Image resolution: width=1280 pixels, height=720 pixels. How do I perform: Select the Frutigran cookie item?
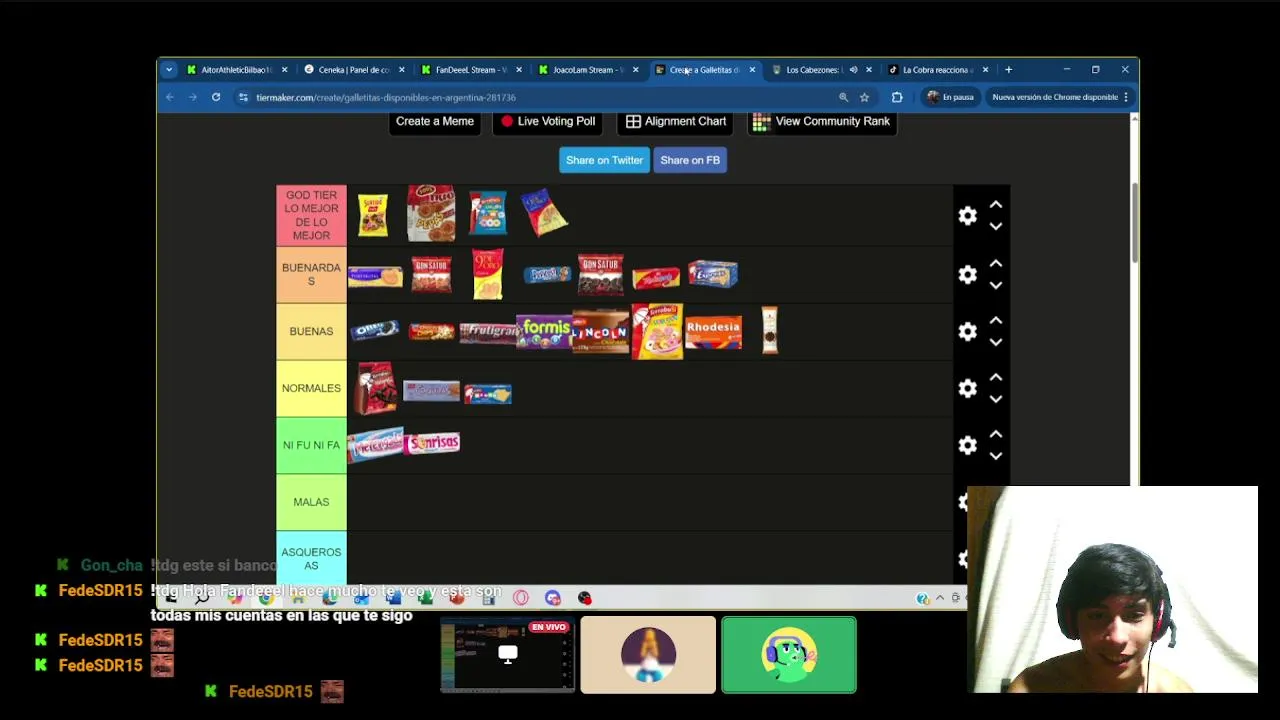(488, 332)
